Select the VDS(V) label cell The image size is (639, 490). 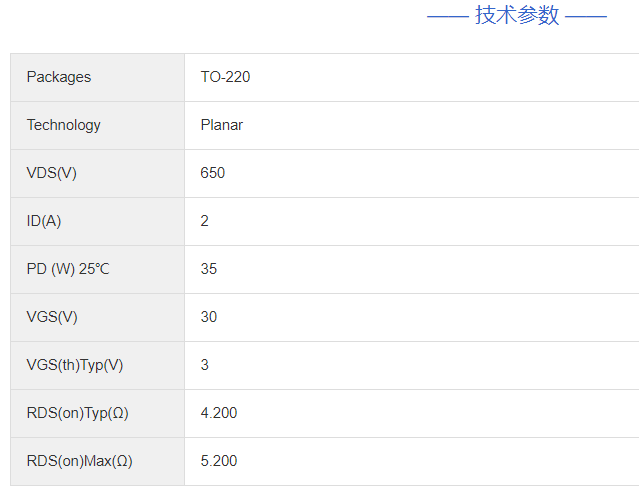(x=52, y=173)
